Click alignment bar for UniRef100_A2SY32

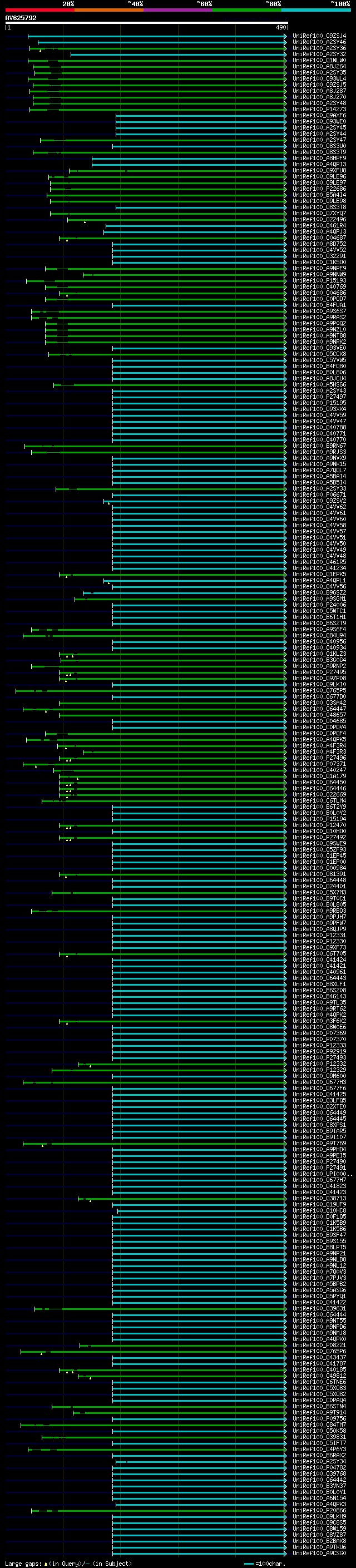pos(179,54)
